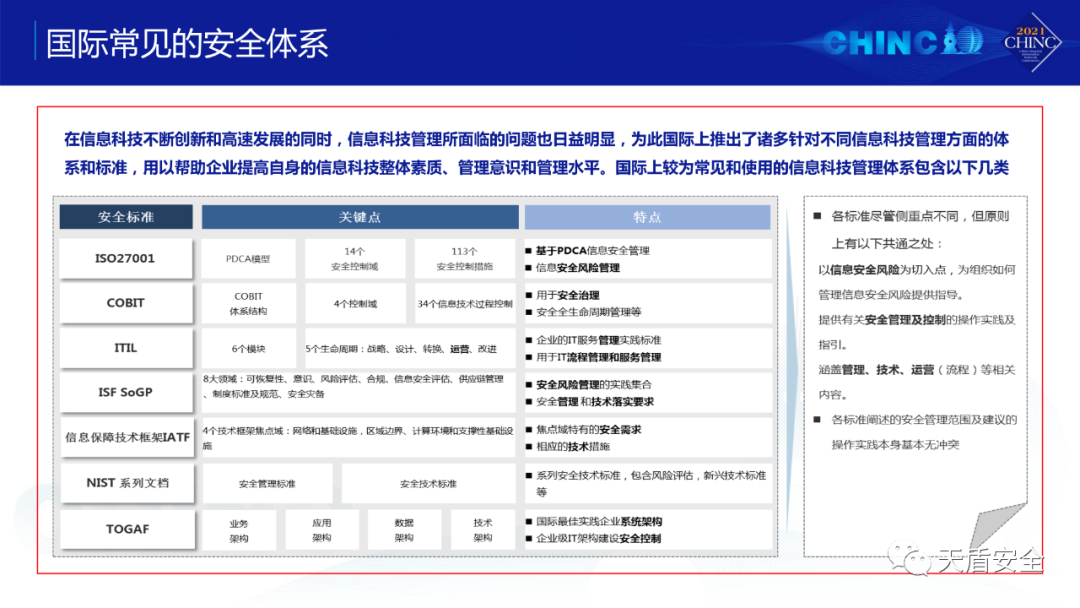Click the PDCA模型 cell
Screen dimensions: 1080x608
click(249, 259)
